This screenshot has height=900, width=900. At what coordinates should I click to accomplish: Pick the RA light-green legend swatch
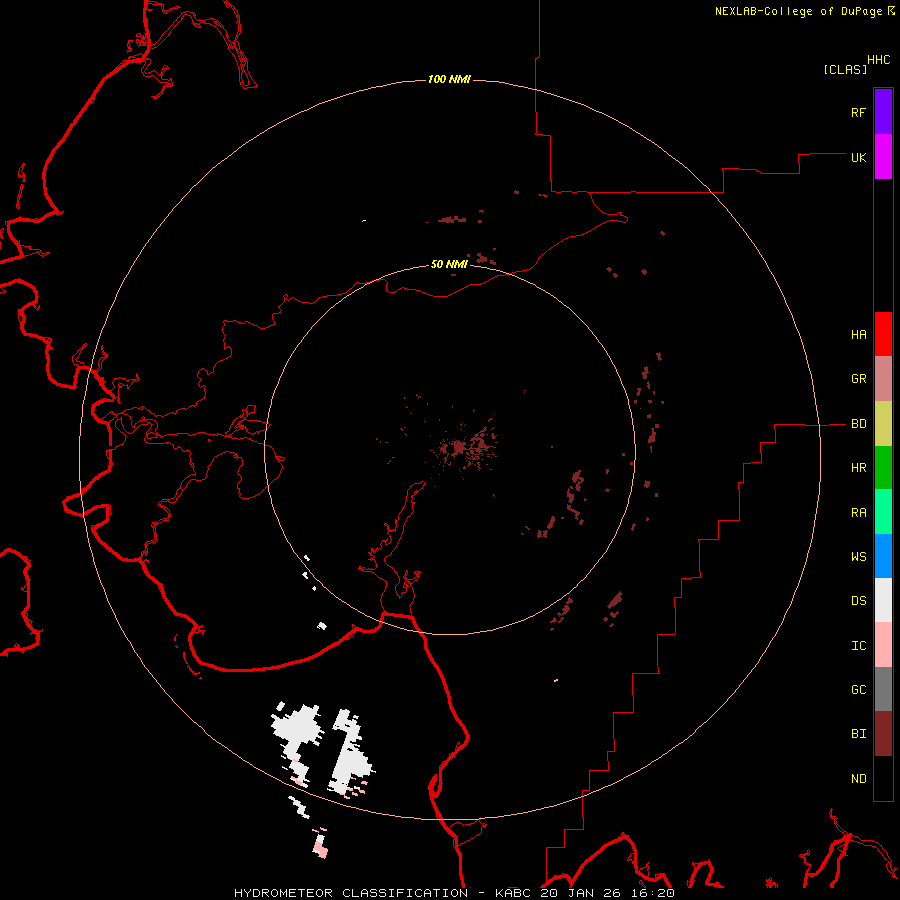pyautogui.click(x=883, y=512)
